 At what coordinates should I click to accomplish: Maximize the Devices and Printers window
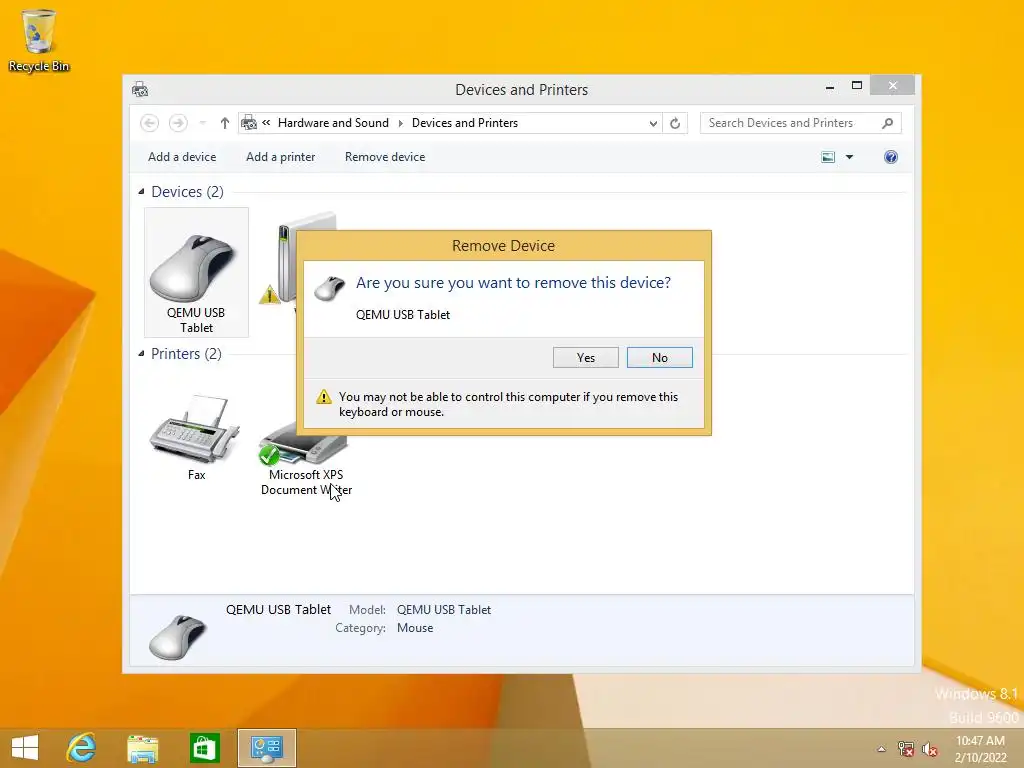point(857,86)
